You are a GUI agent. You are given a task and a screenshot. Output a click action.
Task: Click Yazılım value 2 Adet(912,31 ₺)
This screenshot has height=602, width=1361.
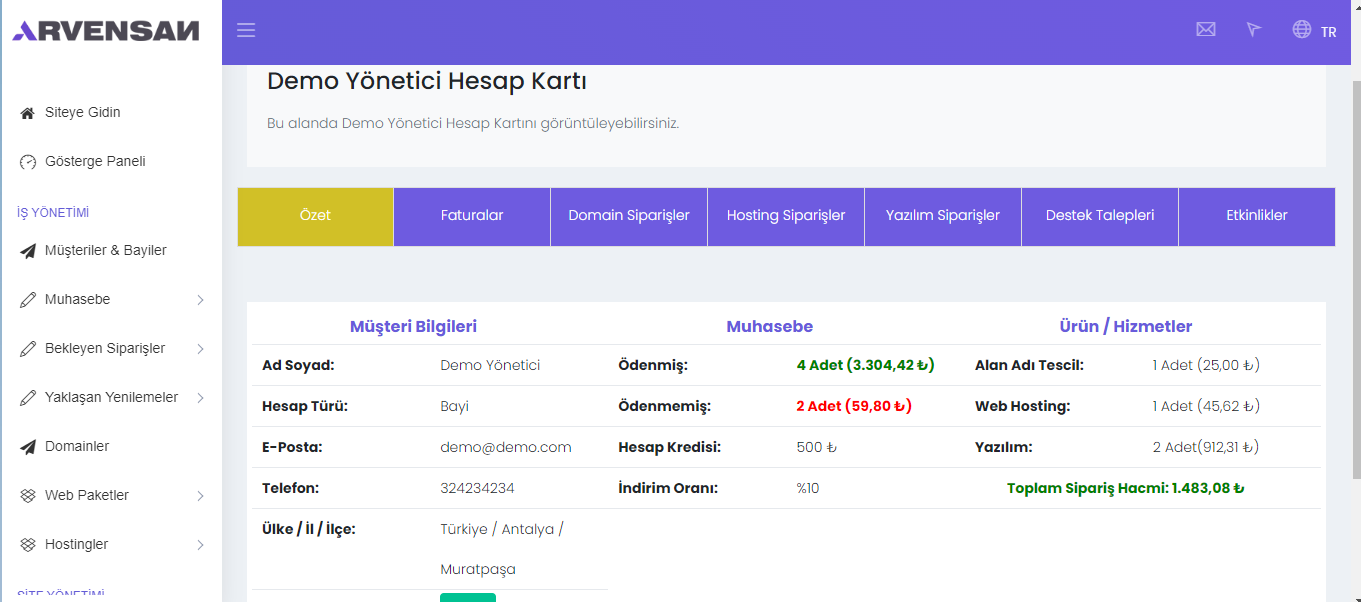(1206, 447)
